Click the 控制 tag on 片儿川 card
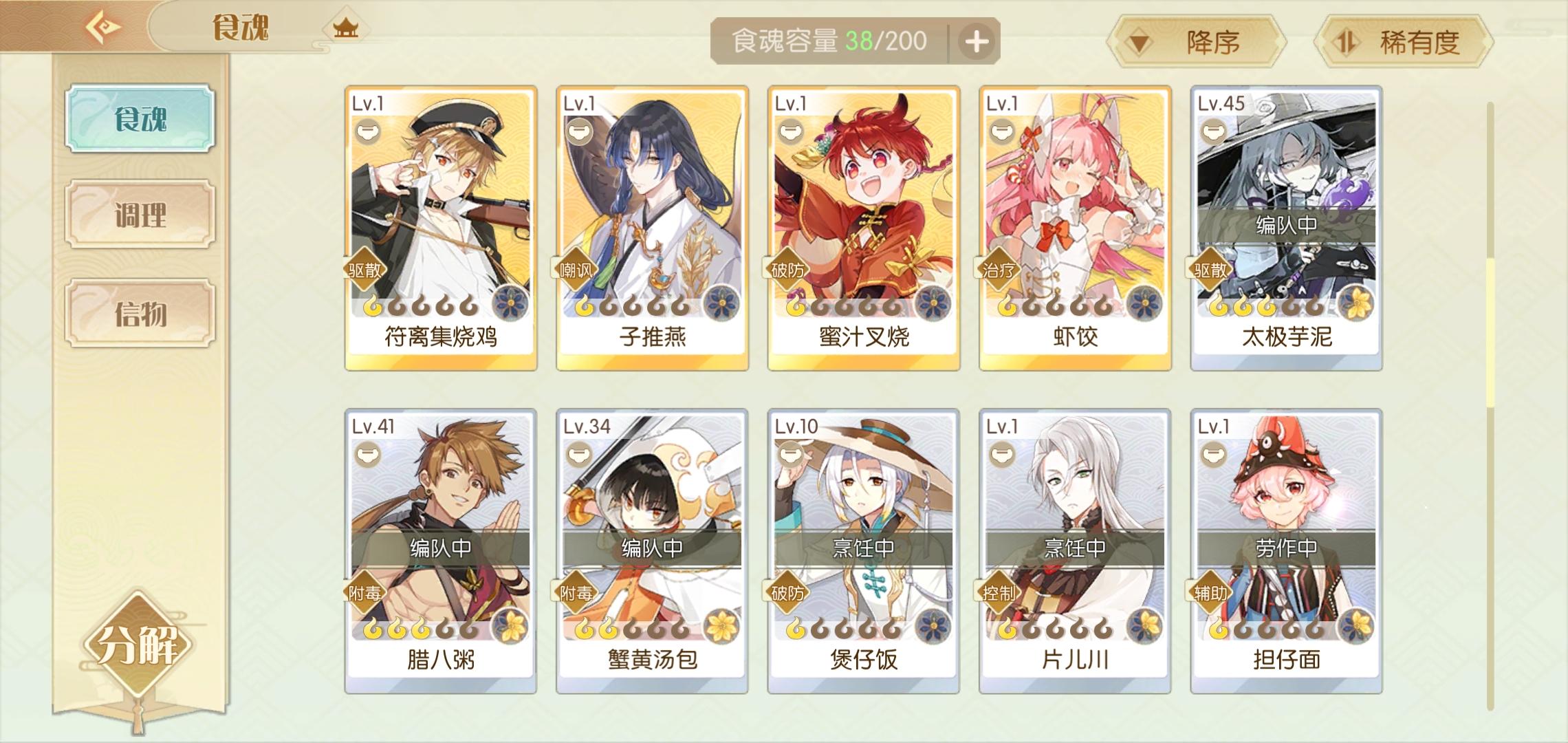This screenshot has width=1568, height=743. click(999, 592)
